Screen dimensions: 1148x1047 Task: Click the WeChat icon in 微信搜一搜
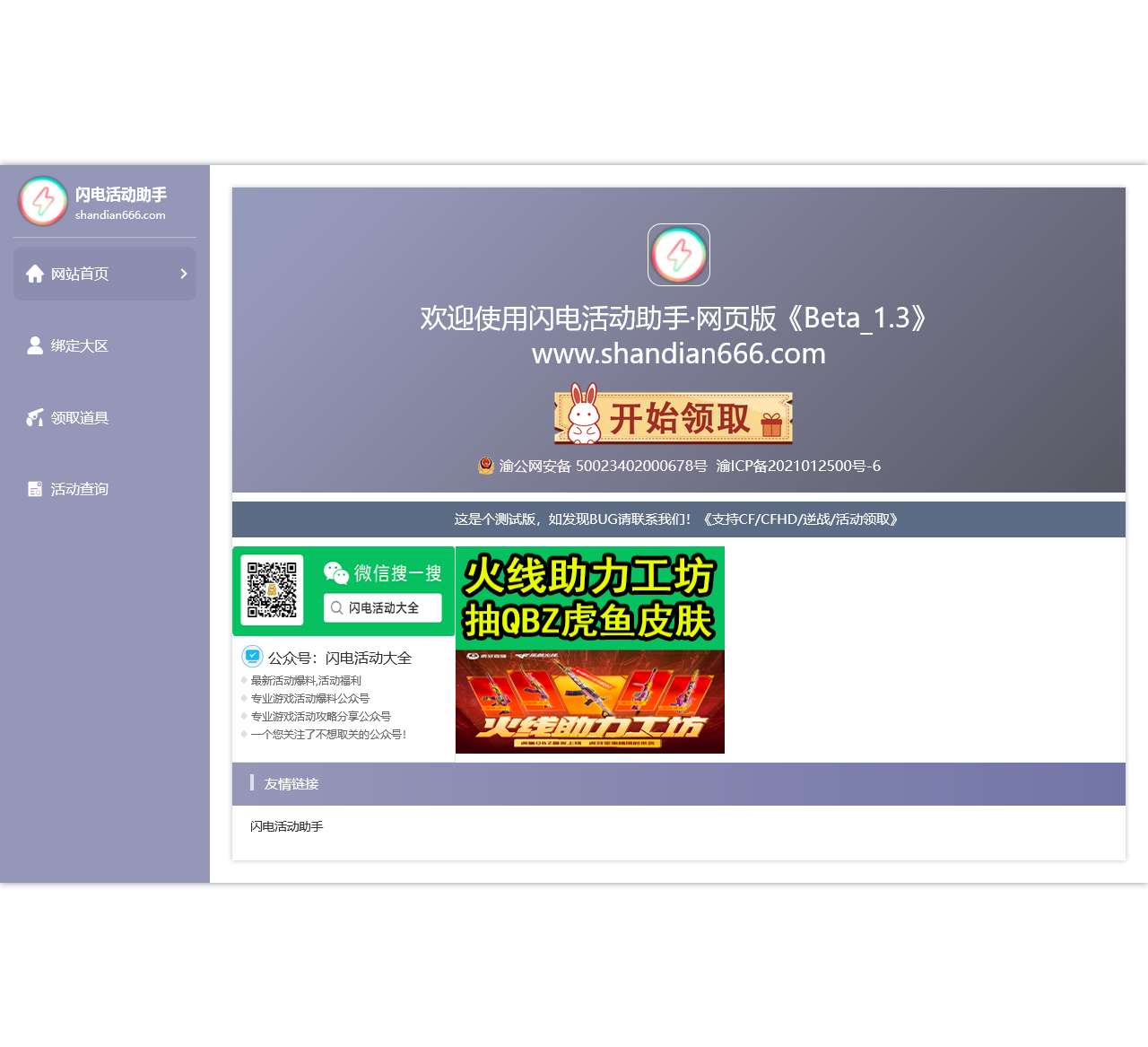tap(338, 573)
